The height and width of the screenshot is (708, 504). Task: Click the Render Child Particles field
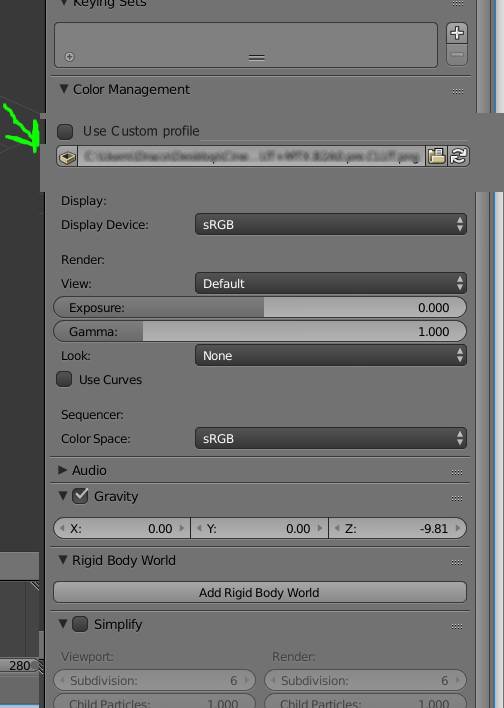click(365, 701)
